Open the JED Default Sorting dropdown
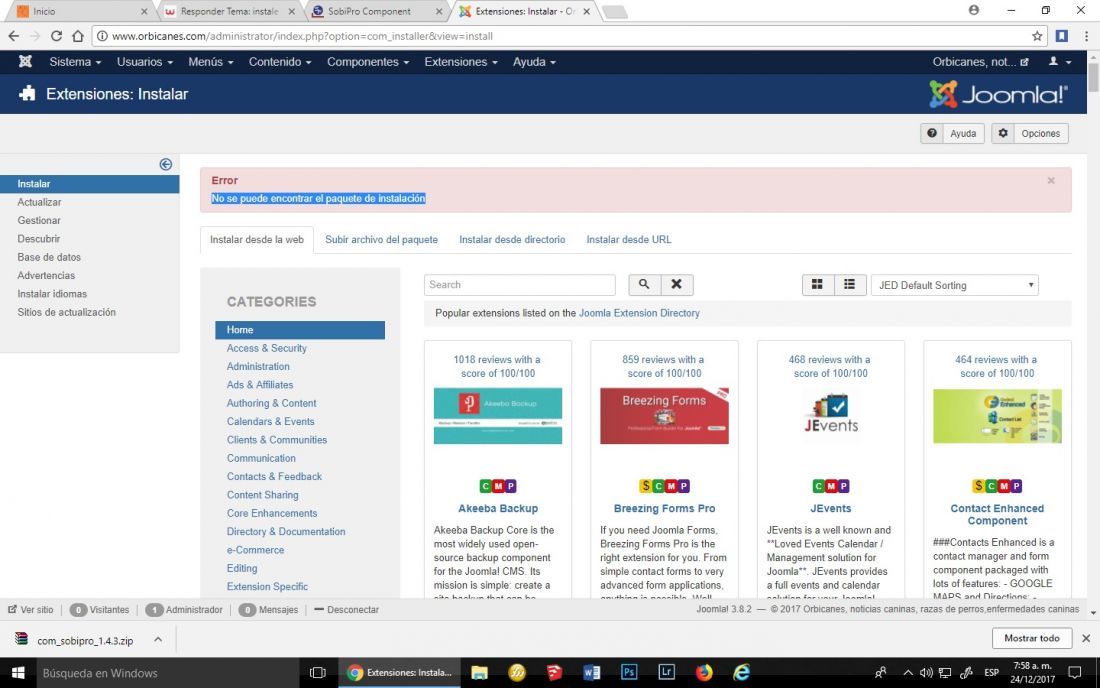 954,285
